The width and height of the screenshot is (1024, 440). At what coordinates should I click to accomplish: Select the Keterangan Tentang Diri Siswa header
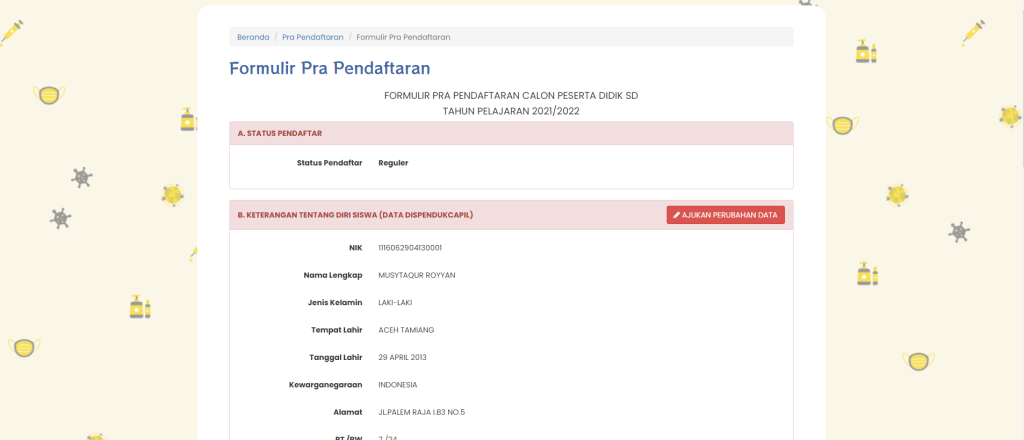(x=355, y=215)
